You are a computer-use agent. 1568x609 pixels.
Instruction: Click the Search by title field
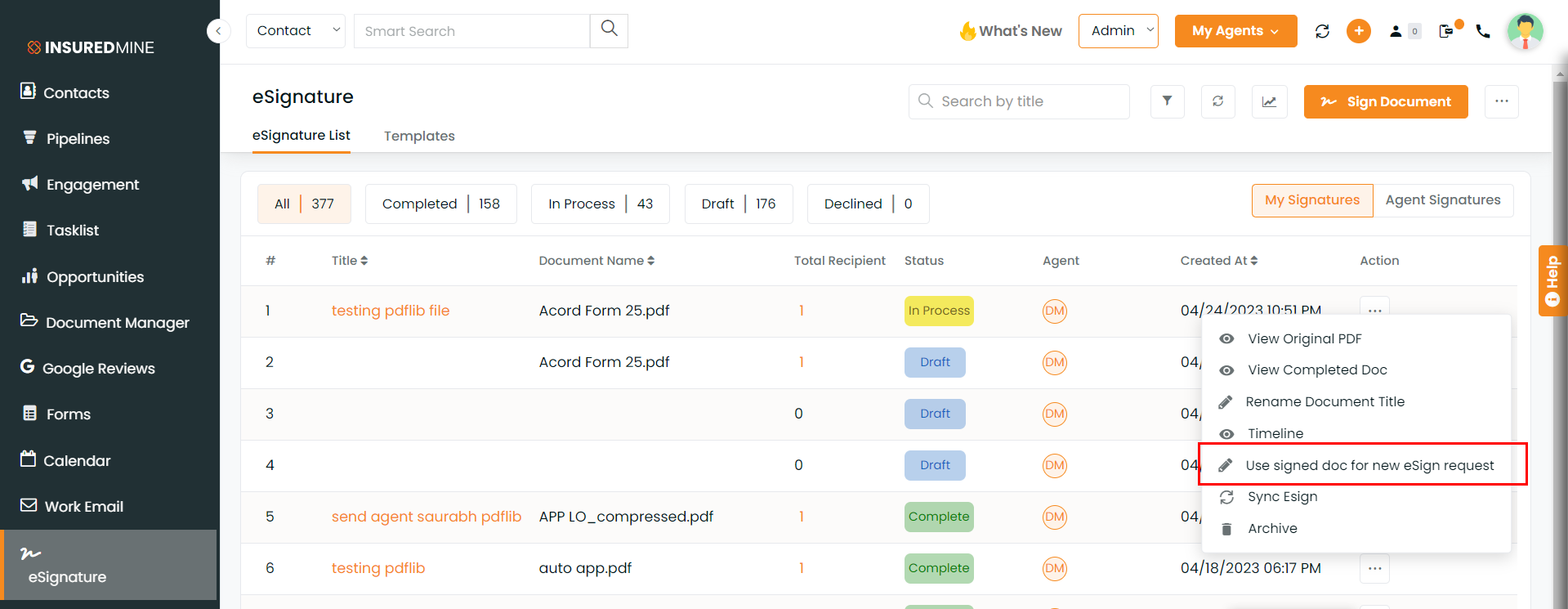click(x=1019, y=101)
